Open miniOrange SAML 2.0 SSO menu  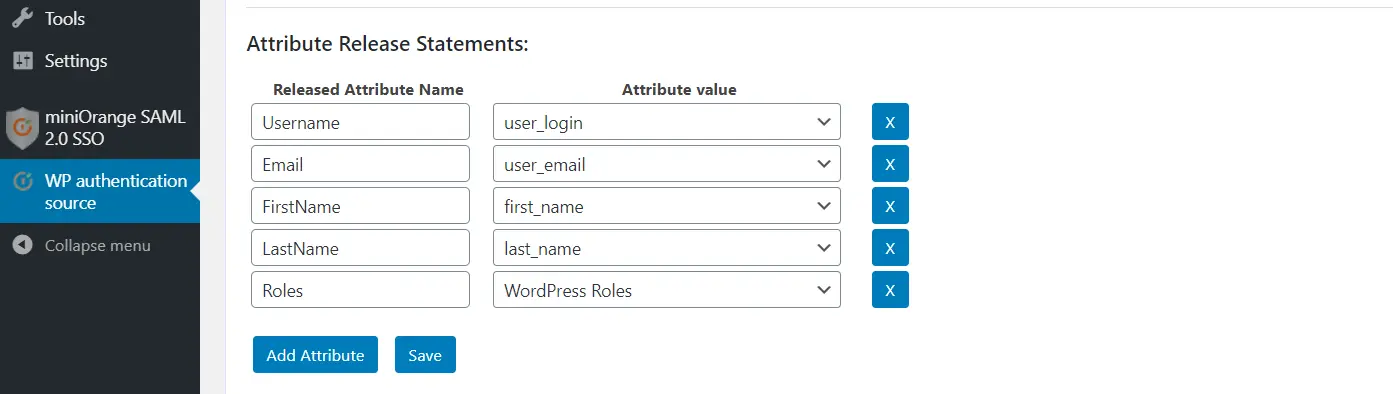click(x=100, y=128)
